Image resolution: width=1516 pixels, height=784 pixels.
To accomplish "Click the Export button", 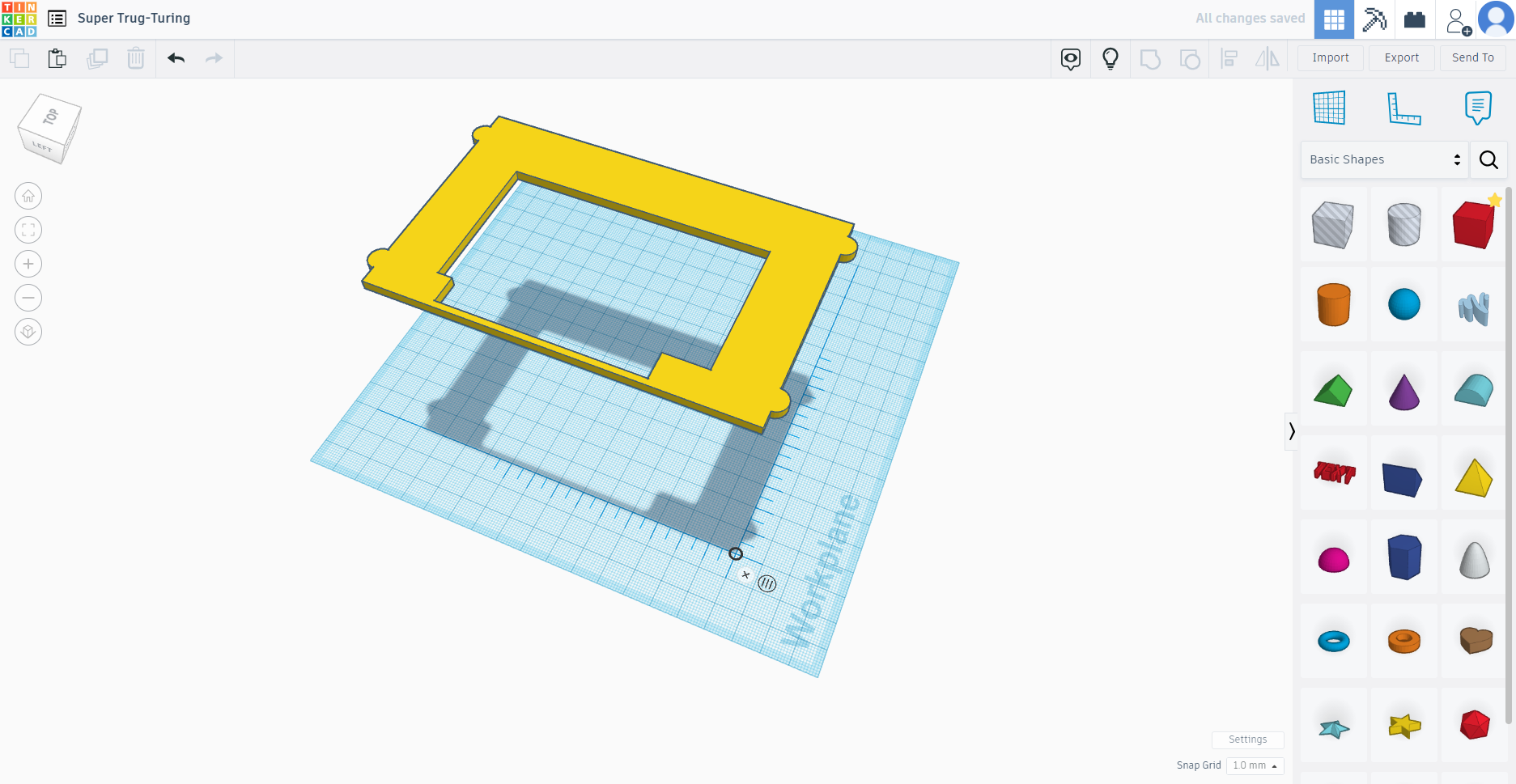I will click(x=1401, y=57).
